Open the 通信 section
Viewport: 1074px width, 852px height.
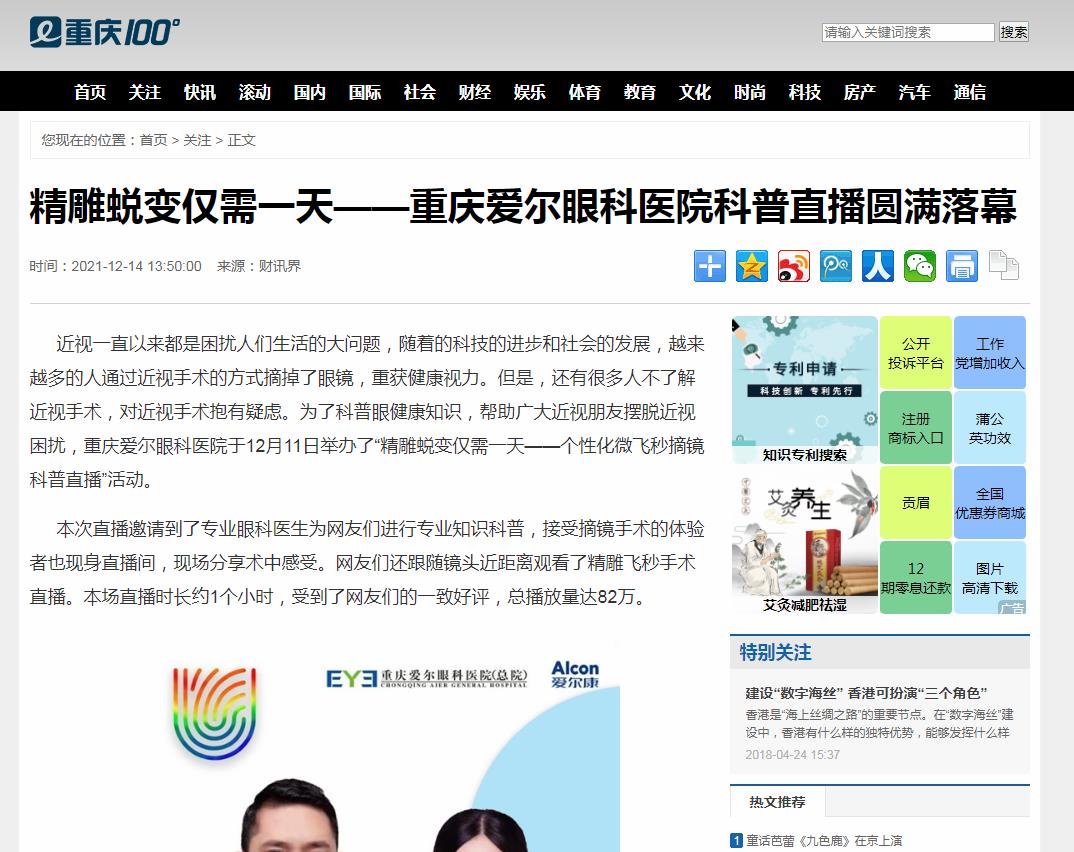point(969,92)
